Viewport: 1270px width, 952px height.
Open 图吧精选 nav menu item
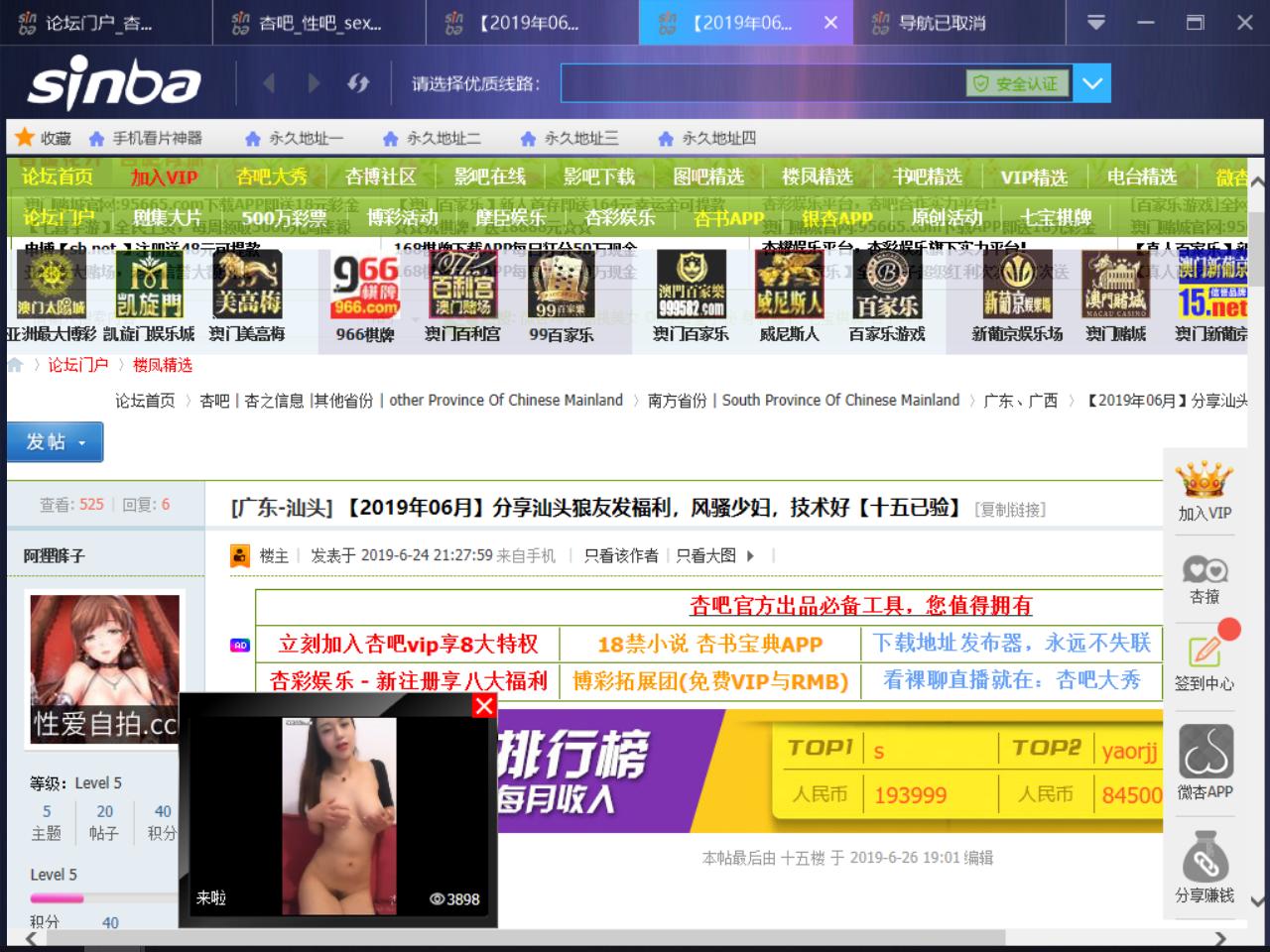(x=708, y=177)
